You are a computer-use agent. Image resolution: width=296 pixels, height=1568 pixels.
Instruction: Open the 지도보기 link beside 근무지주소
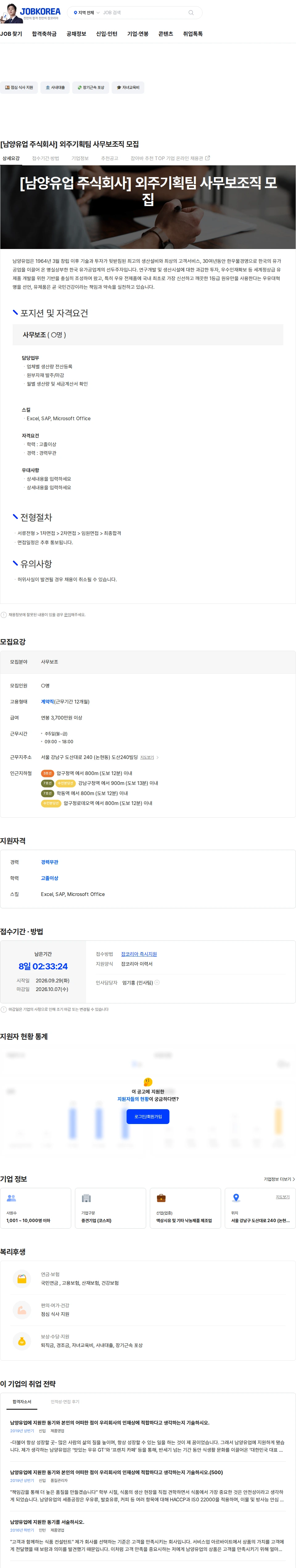click(x=147, y=758)
